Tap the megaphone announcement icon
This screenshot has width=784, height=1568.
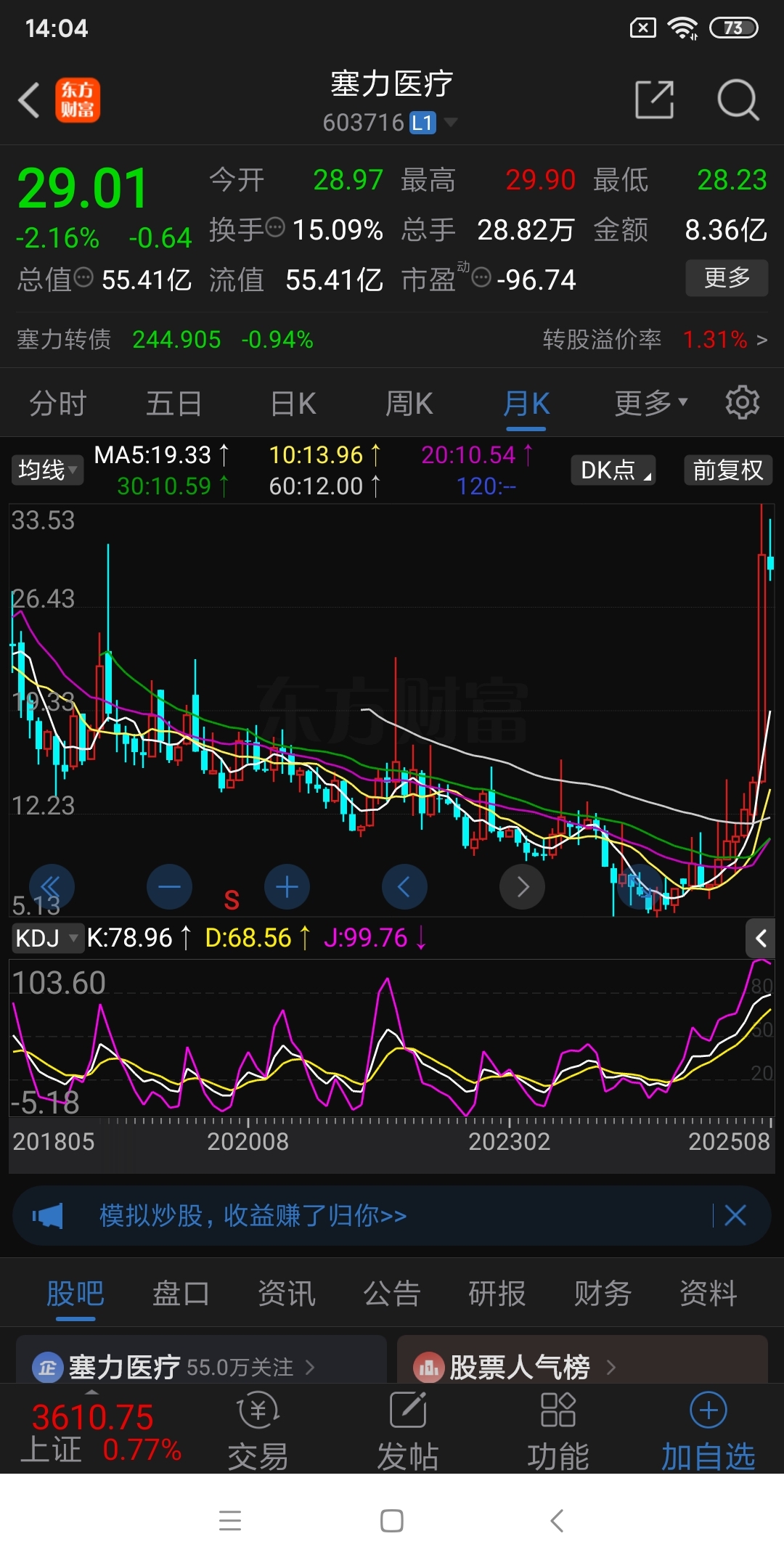tap(48, 1216)
